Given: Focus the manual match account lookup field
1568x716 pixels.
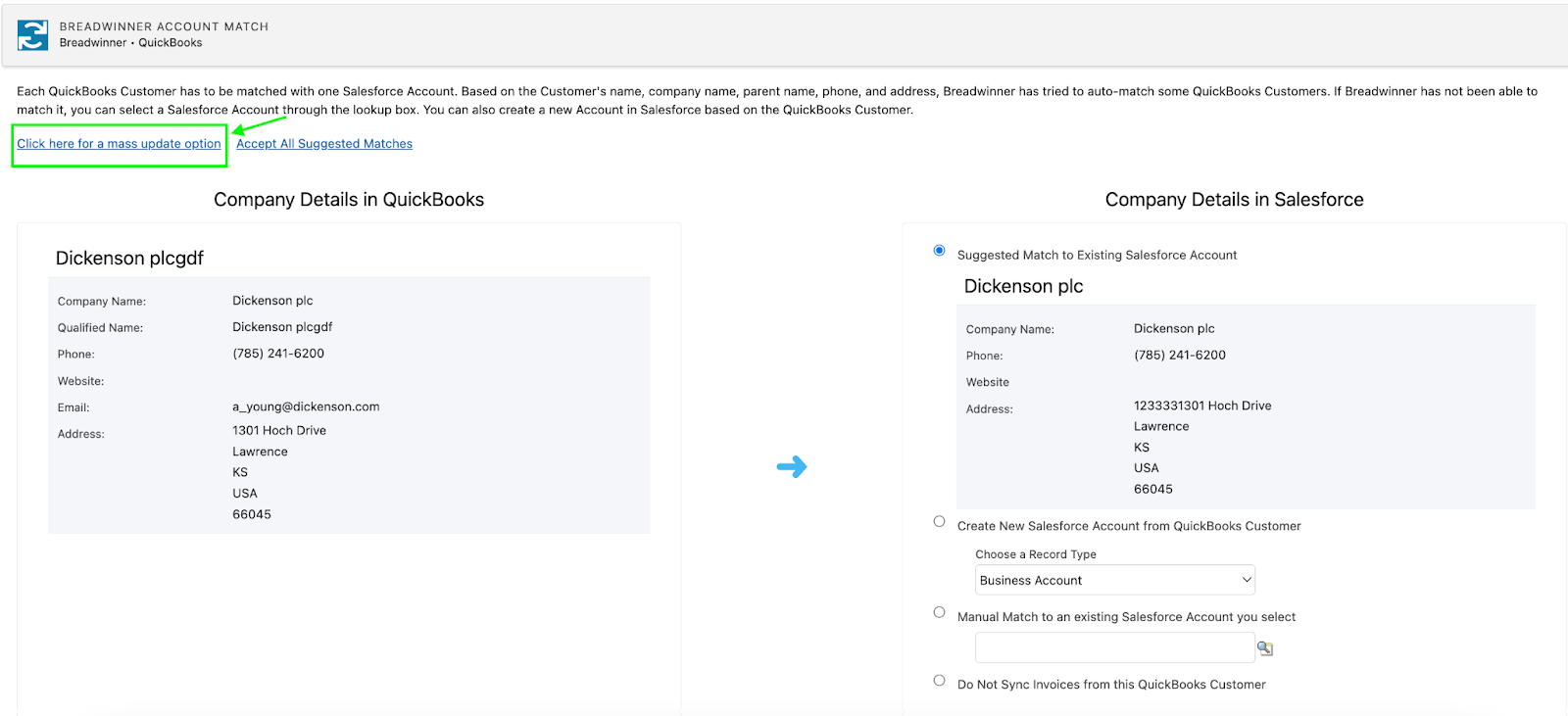Looking at the screenshot, I should [1115, 647].
